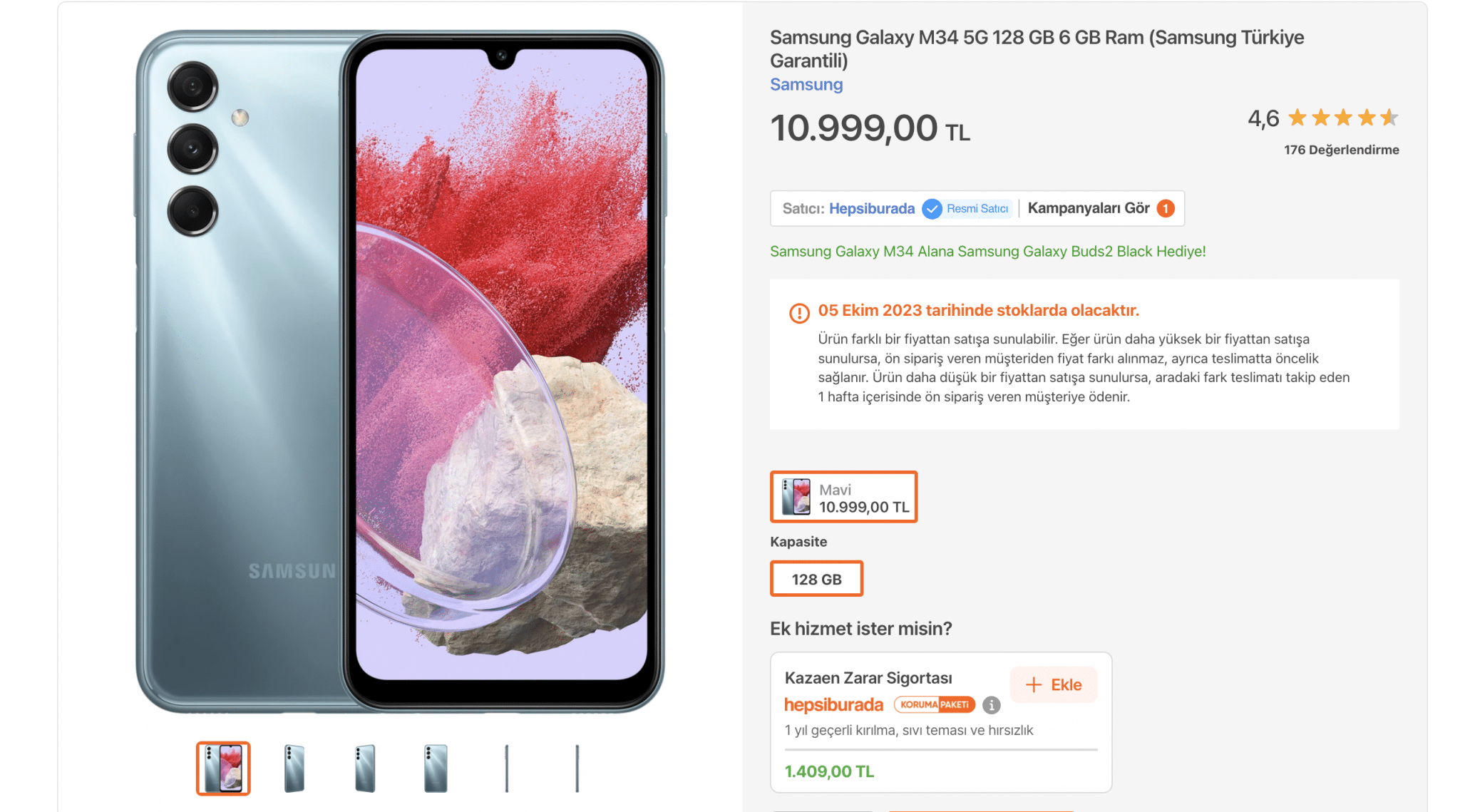The image size is (1460, 812).
Task: Click the plus icon in the Ekle button
Action: [x=1034, y=685]
